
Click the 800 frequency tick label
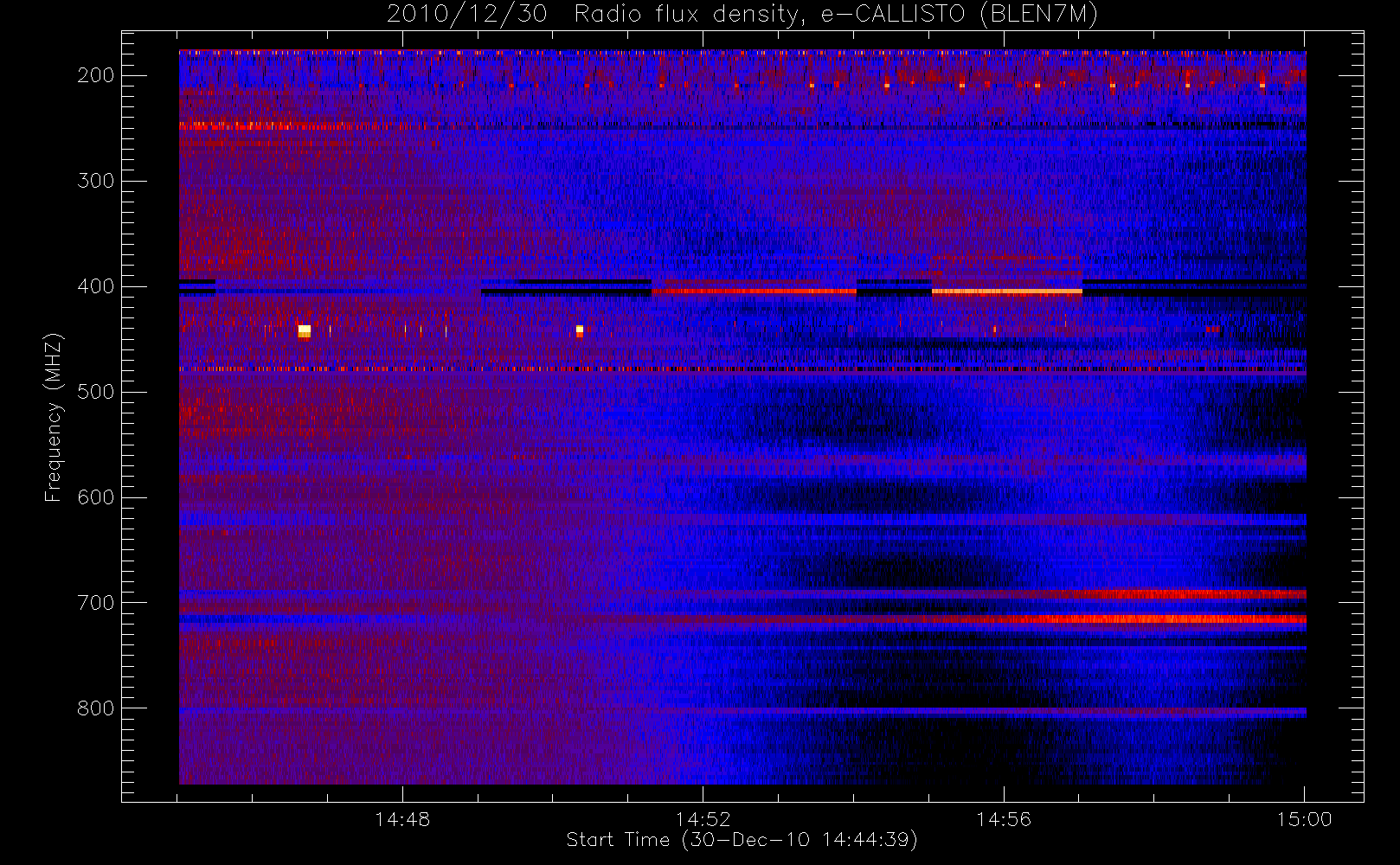pyautogui.click(x=96, y=708)
